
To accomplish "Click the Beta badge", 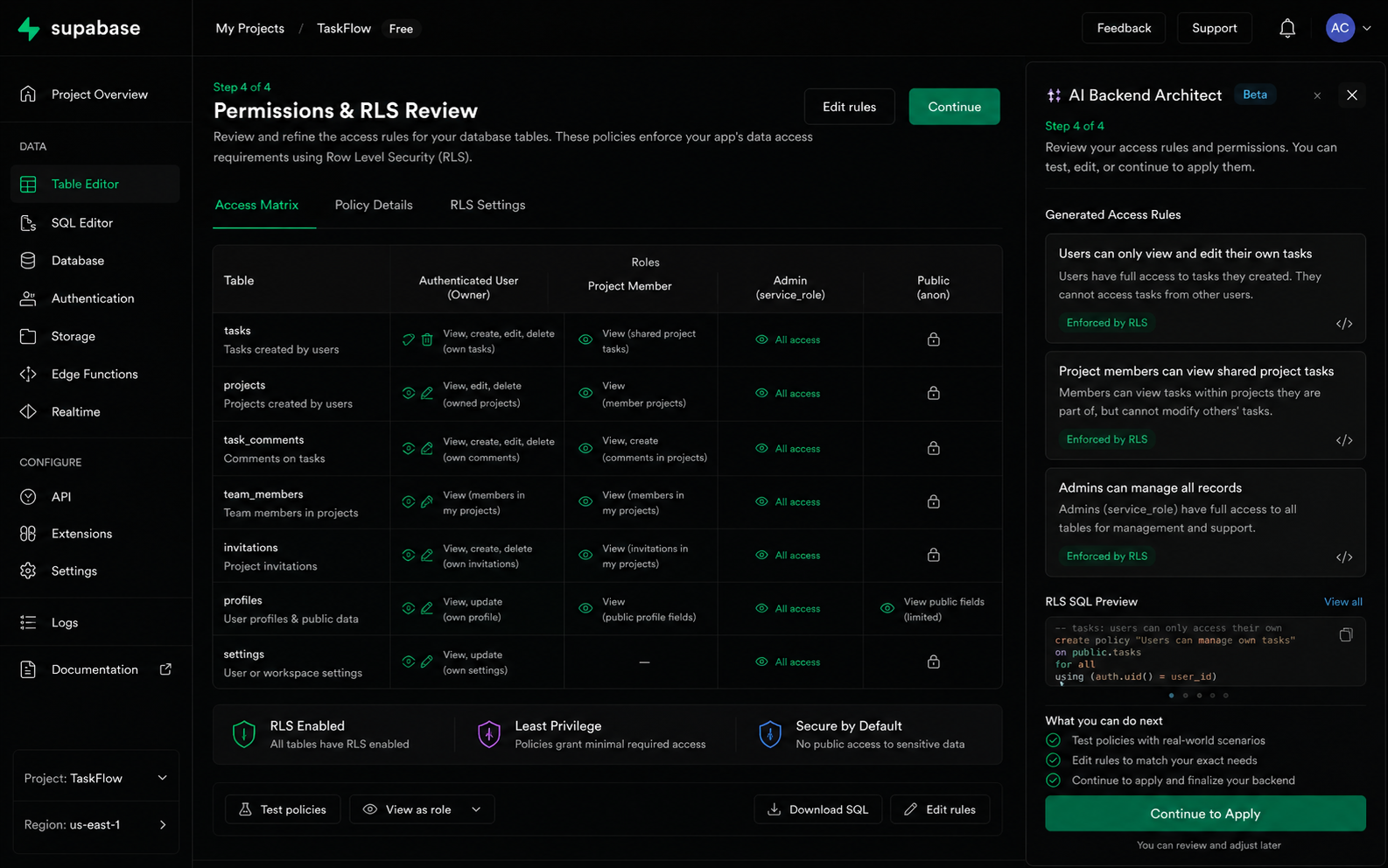I will pyautogui.click(x=1255, y=94).
